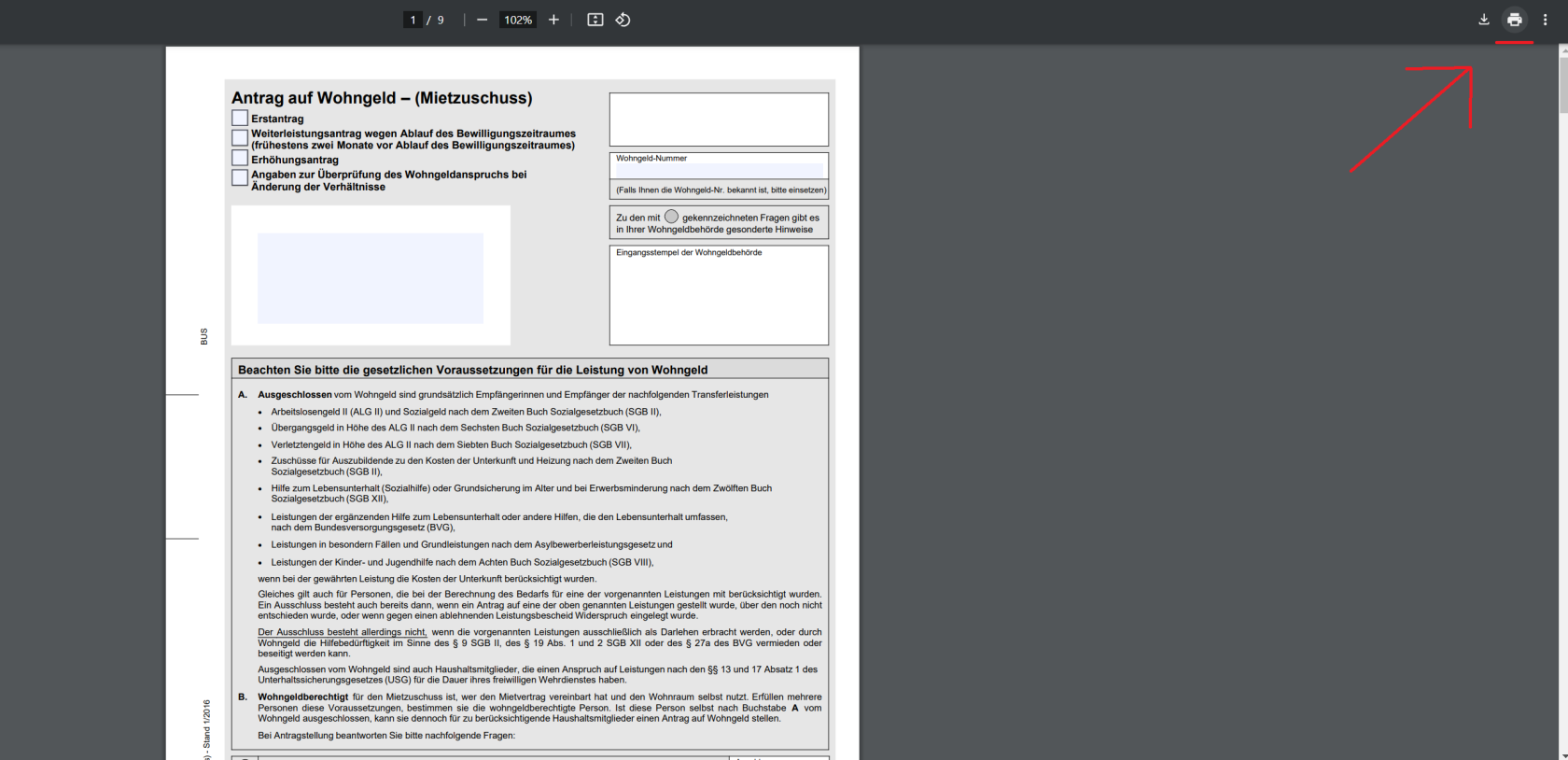1568x760 pixels.
Task: Click the 'Verletztengeld in Höhe des ALG II' bullet
Action: [452, 444]
